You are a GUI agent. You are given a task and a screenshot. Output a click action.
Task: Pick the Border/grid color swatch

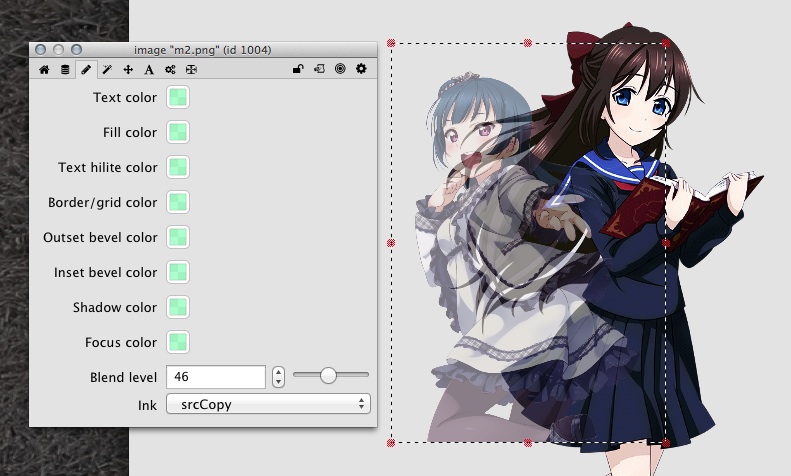pyautogui.click(x=178, y=202)
